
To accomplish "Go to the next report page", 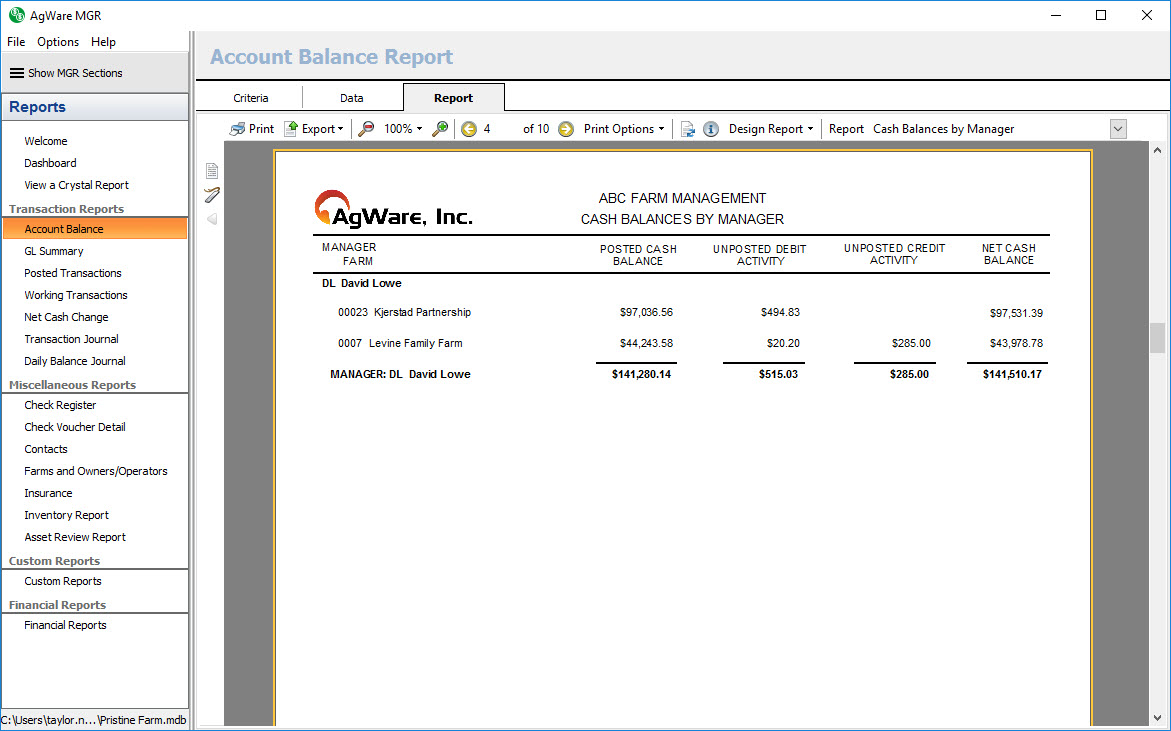I will pyautogui.click(x=566, y=129).
